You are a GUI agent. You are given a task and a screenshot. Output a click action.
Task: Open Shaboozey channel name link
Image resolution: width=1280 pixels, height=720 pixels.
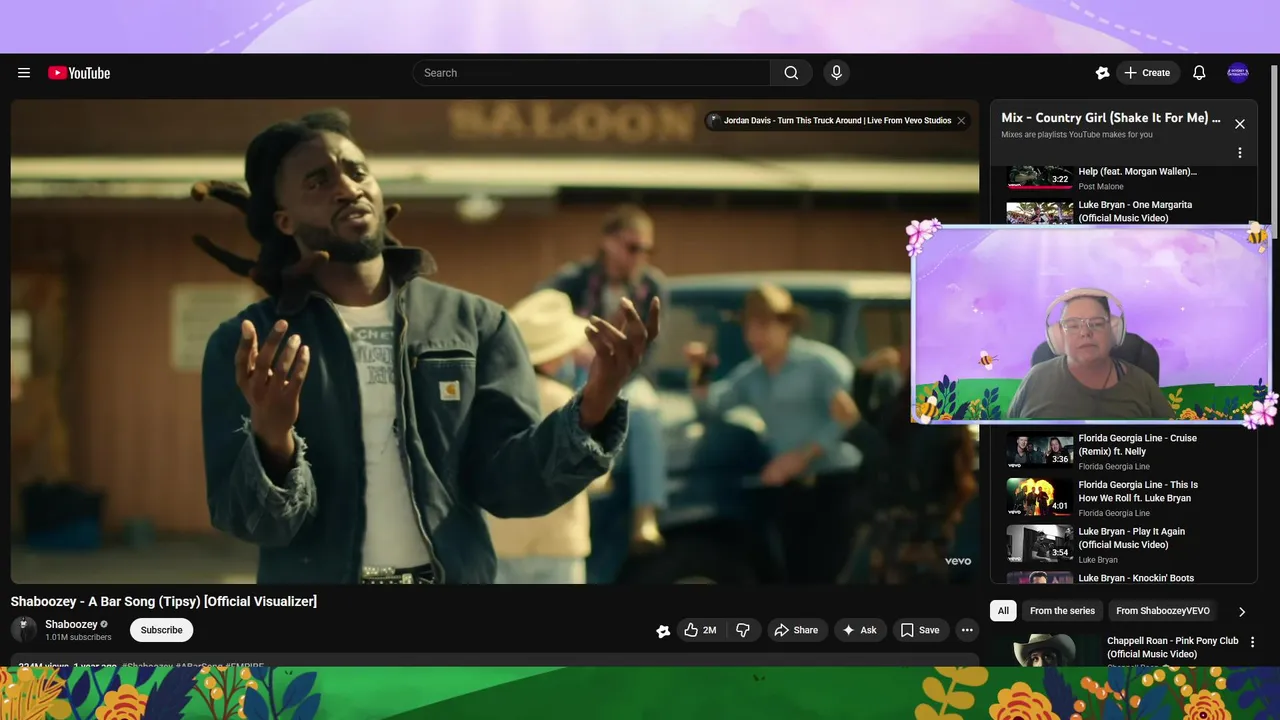71,624
